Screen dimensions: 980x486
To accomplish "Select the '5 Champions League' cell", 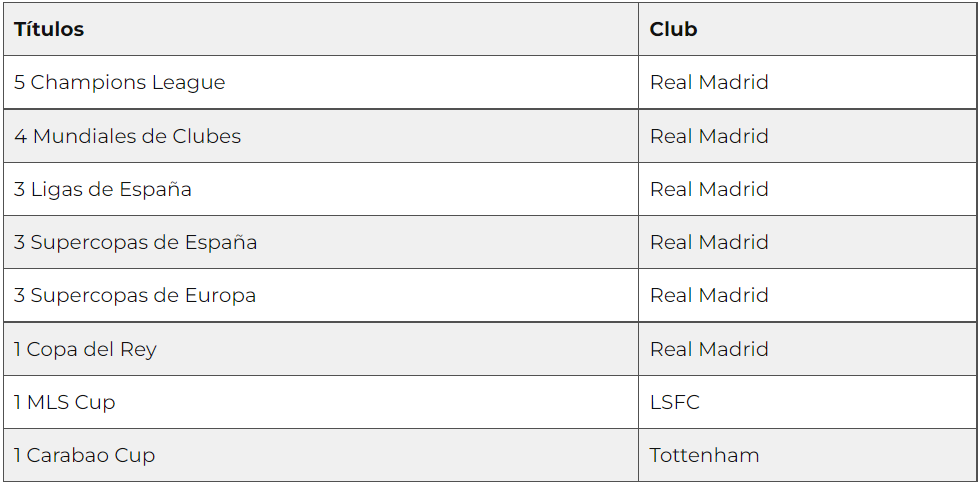I will 120,82.
